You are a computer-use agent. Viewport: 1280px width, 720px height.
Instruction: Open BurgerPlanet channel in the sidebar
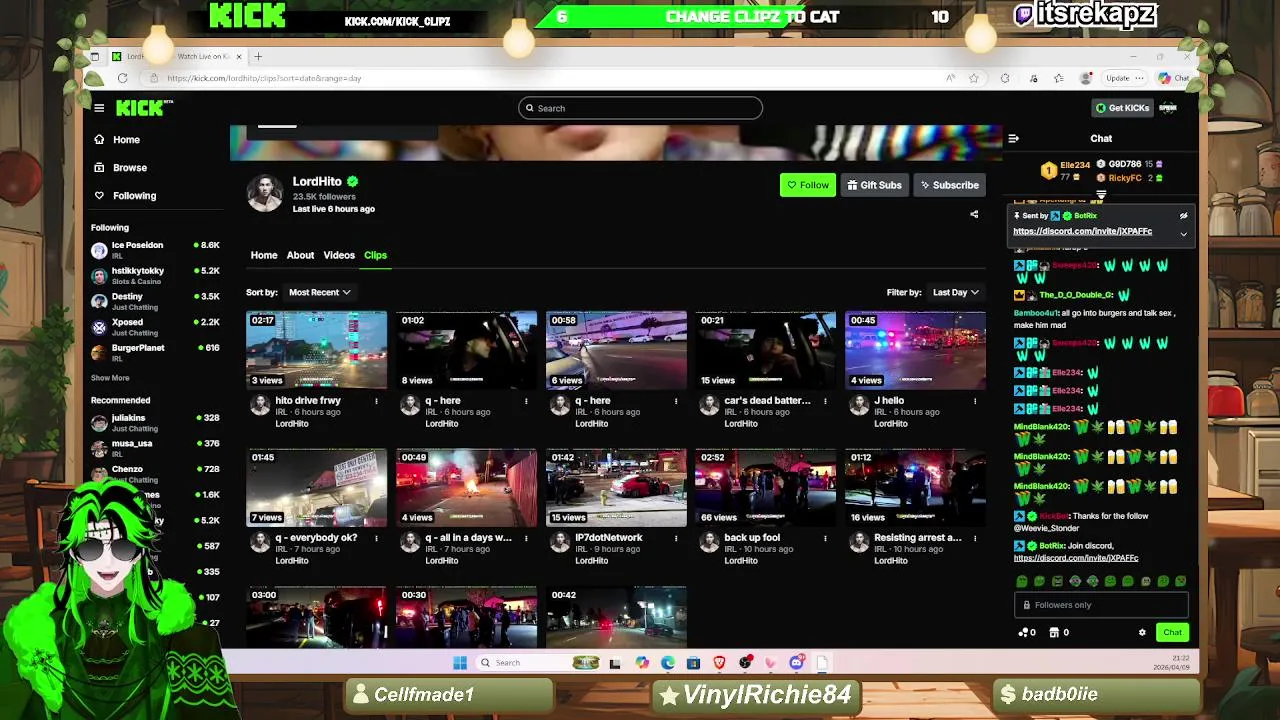coord(155,352)
